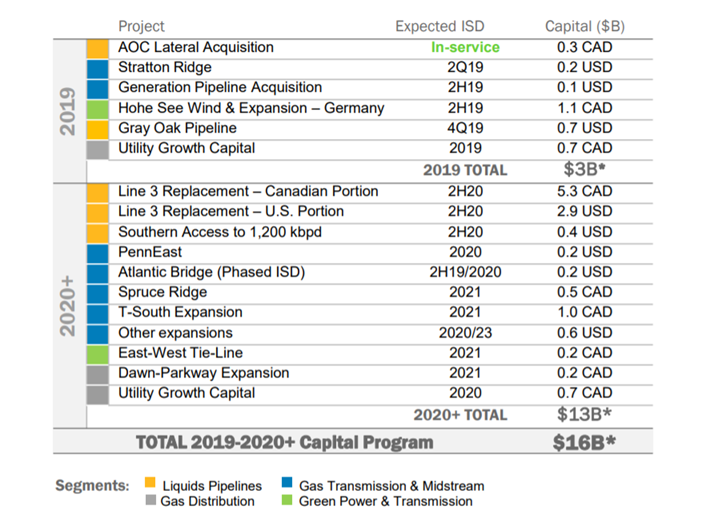Click the 'Segments:' legend heading
Image resolution: width=710 pixels, height=510 pixels.
point(92,486)
